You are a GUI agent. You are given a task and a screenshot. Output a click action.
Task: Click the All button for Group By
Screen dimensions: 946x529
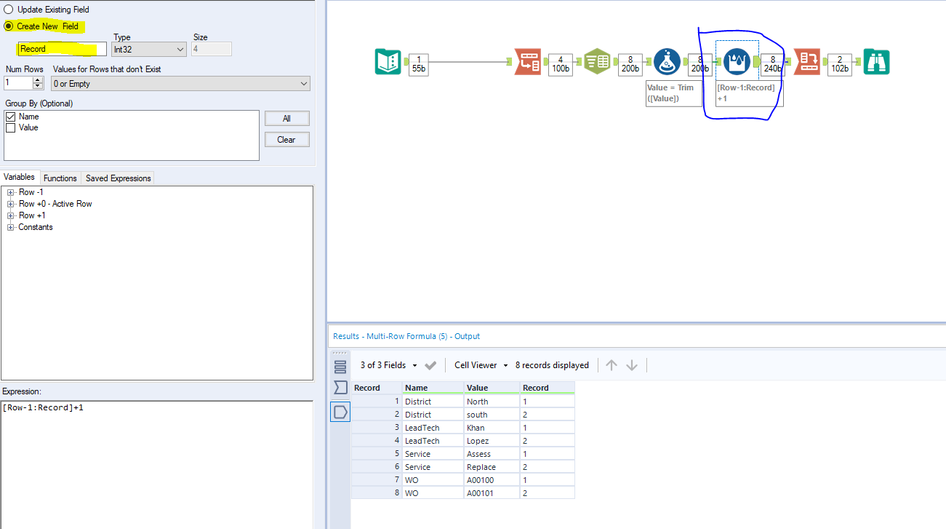[x=287, y=118]
